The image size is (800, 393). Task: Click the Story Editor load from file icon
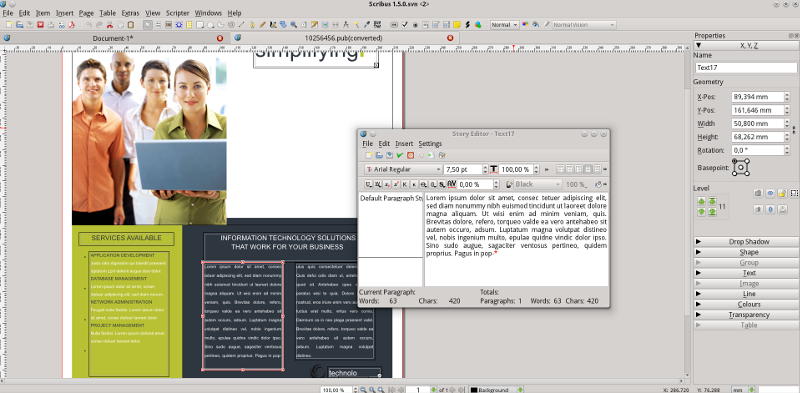(x=379, y=155)
